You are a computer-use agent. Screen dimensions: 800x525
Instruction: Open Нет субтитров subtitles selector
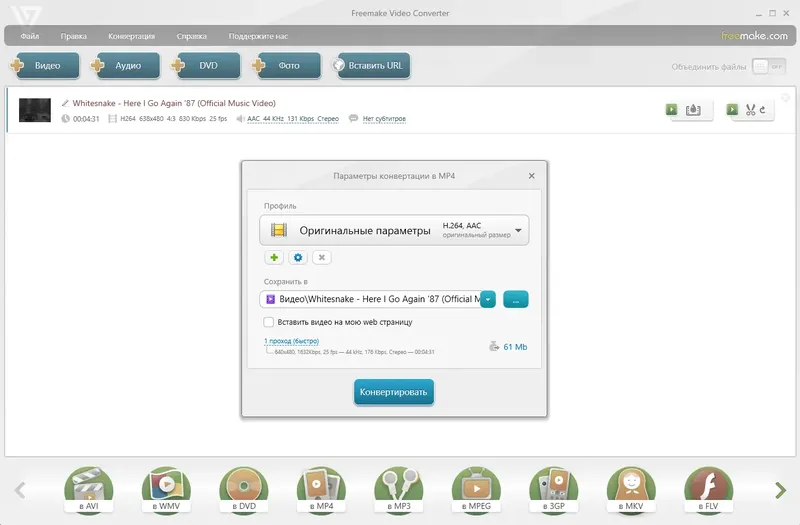pos(384,119)
